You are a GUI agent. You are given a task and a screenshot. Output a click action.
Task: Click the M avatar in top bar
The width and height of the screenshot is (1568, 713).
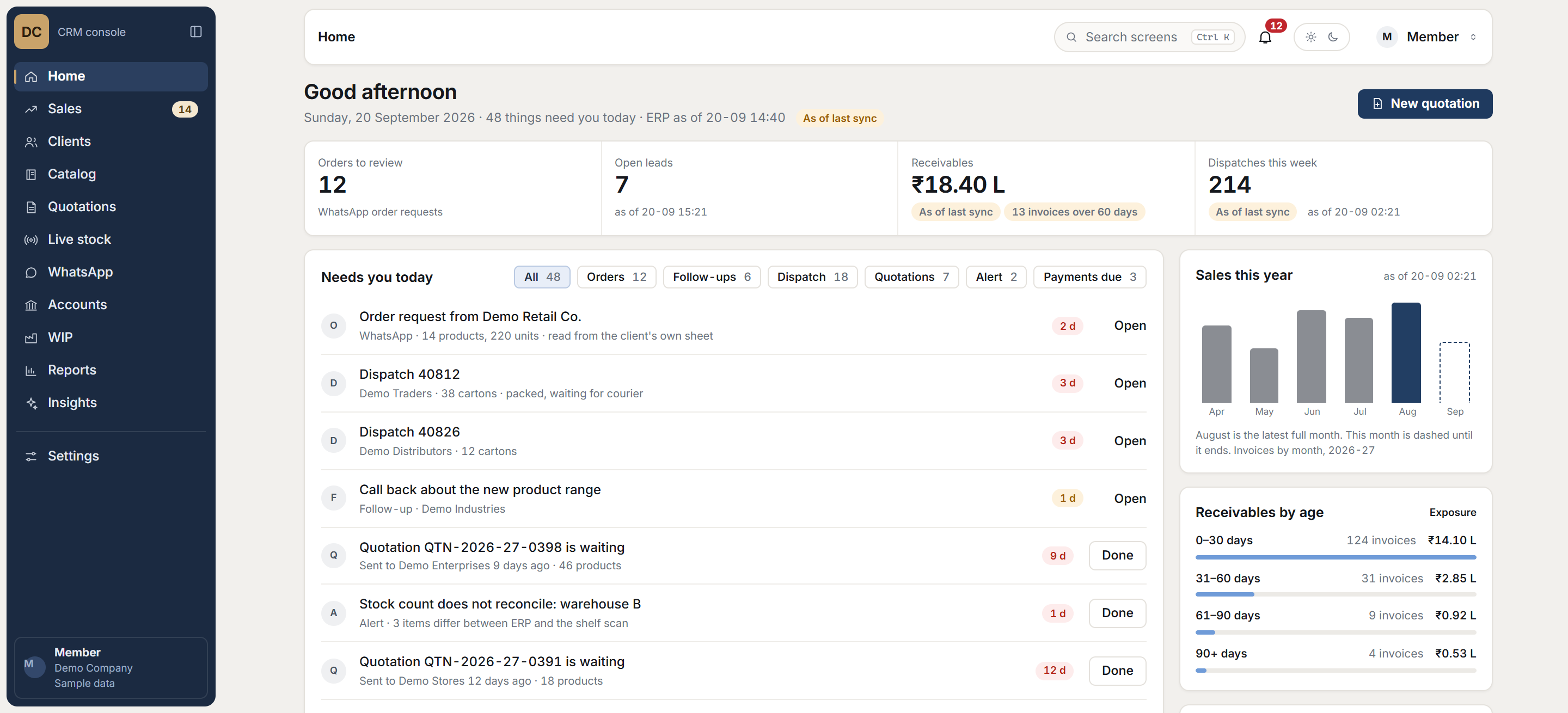(1387, 37)
